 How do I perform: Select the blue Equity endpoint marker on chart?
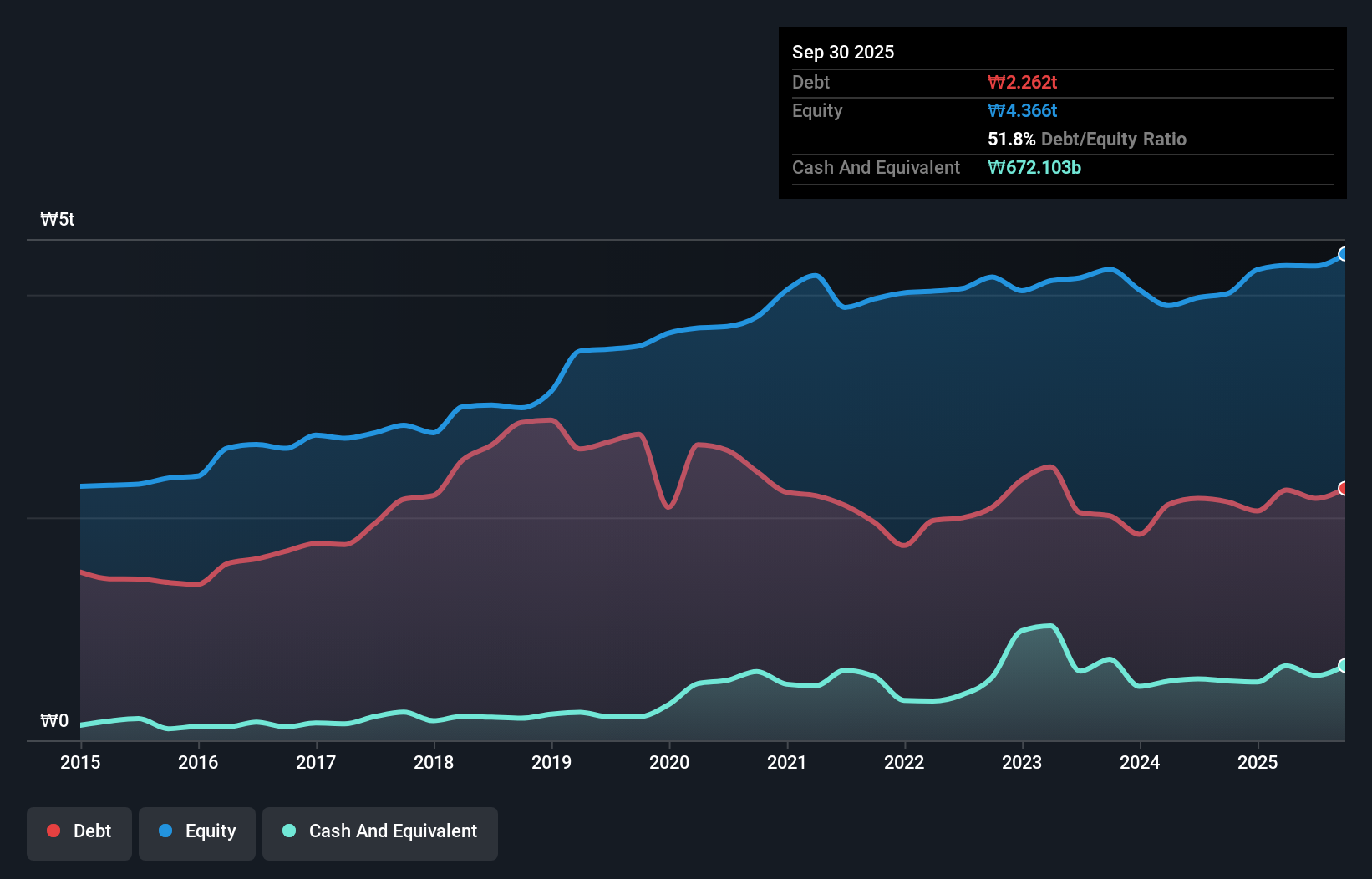coord(1343,254)
